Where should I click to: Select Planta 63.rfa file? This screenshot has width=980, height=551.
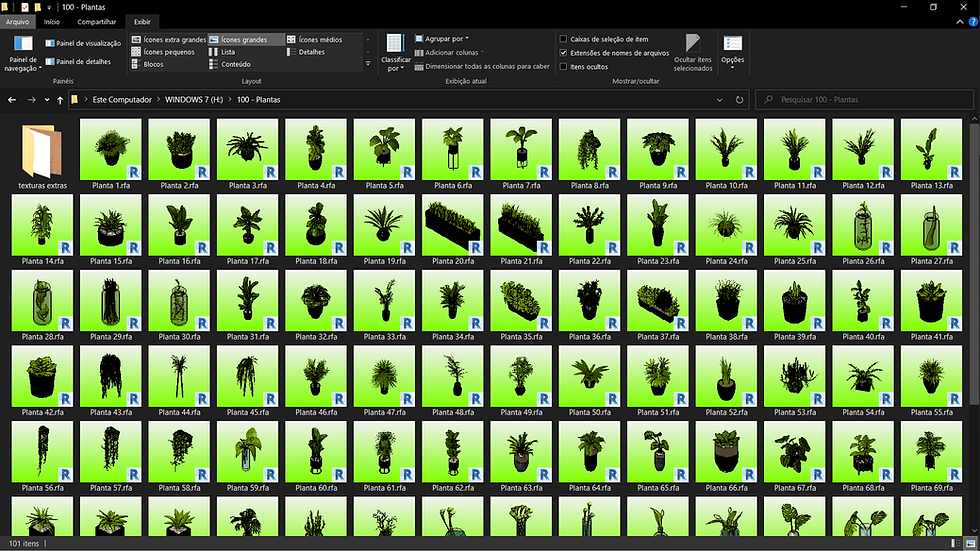(521, 457)
